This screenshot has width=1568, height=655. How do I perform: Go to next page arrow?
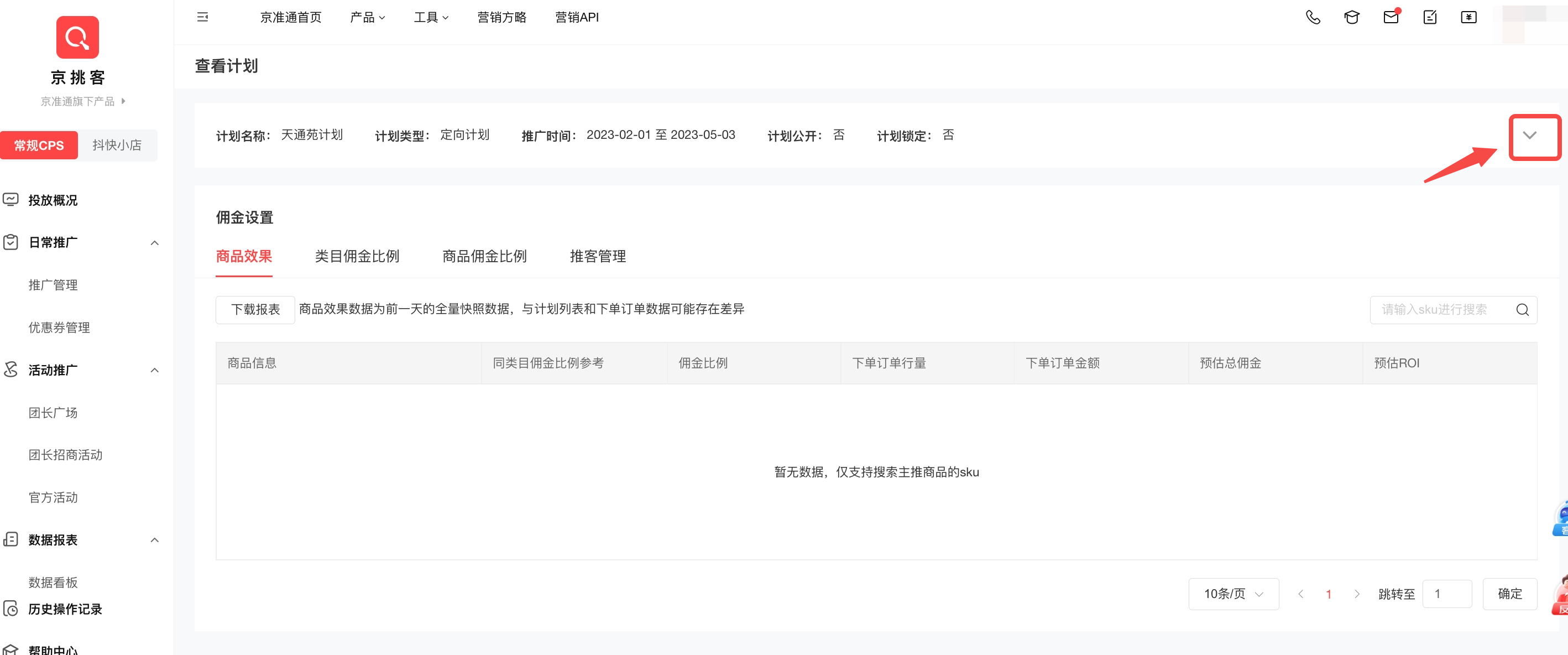1357,594
